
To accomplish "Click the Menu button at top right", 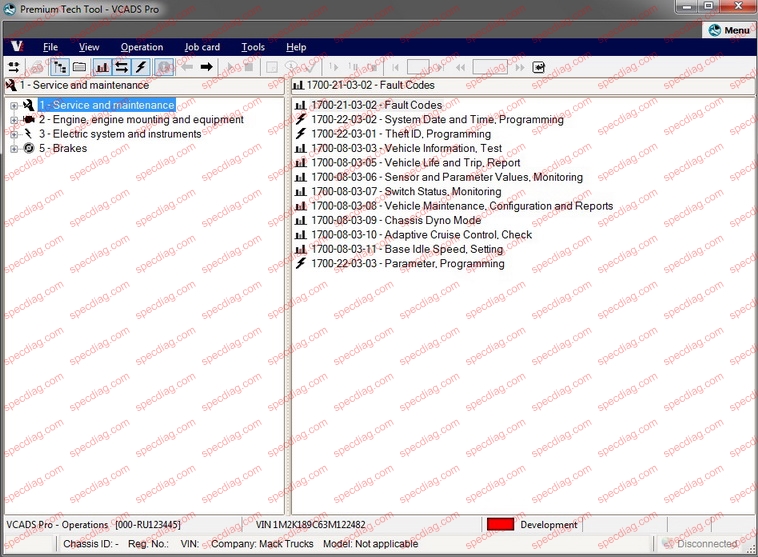I will pos(729,30).
